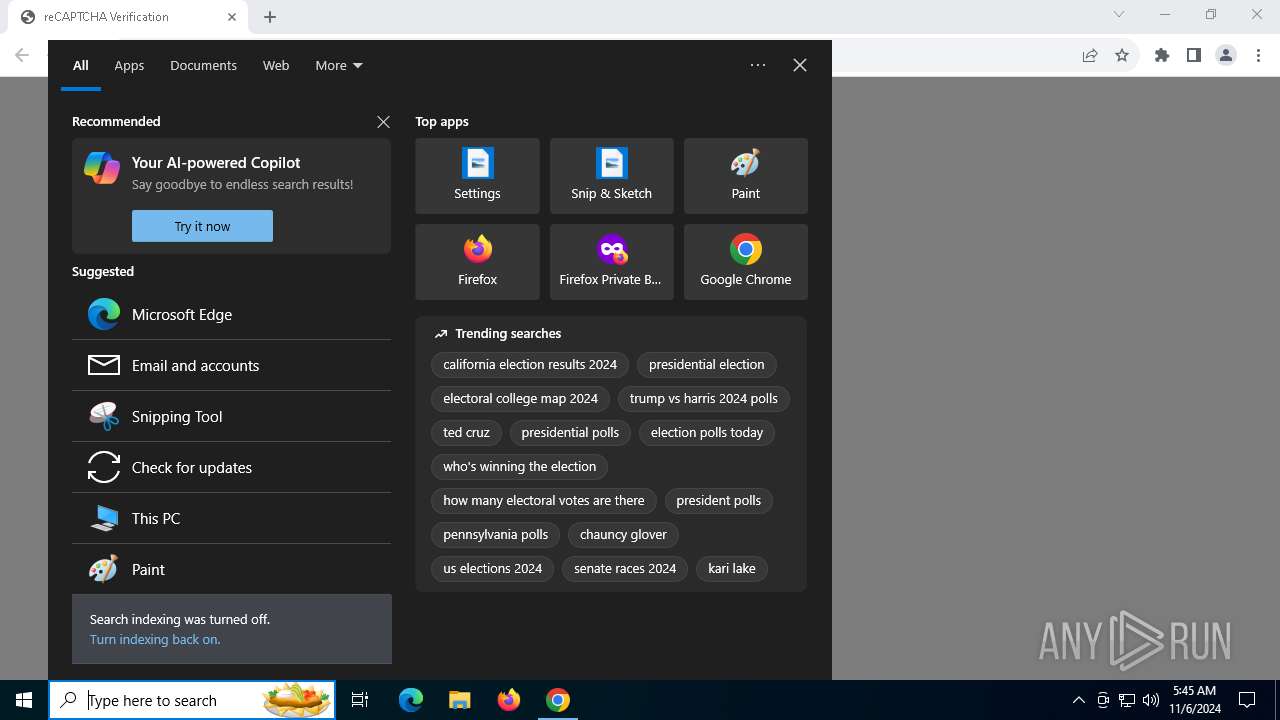
Task: Open search panel options ellipsis
Action: click(758, 65)
